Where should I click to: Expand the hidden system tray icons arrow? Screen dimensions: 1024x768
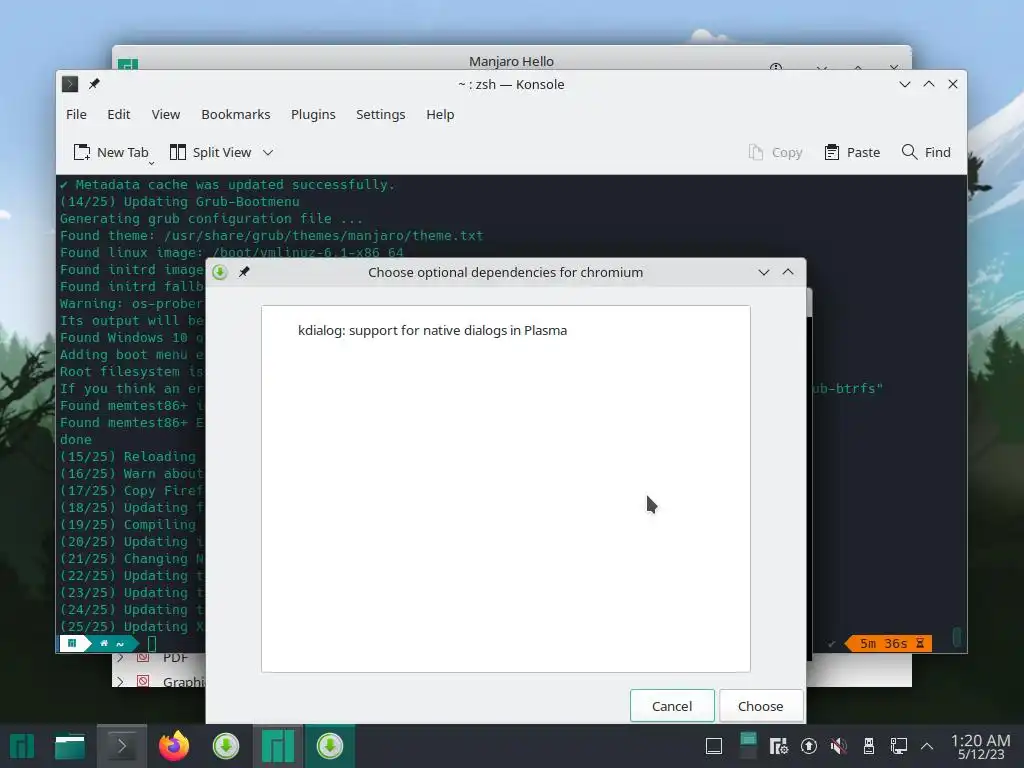tap(927, 746)
